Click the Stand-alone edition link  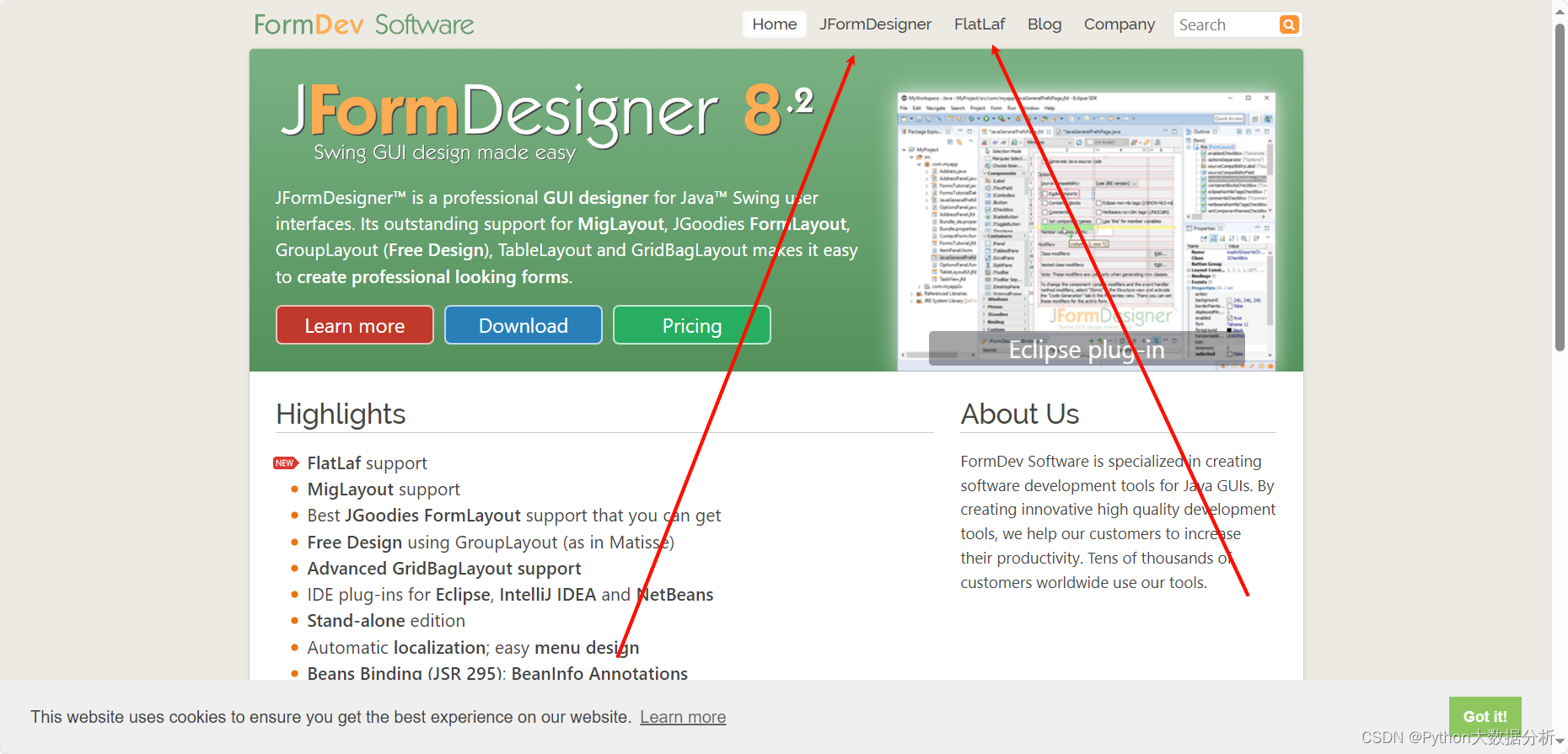point(386,621)
